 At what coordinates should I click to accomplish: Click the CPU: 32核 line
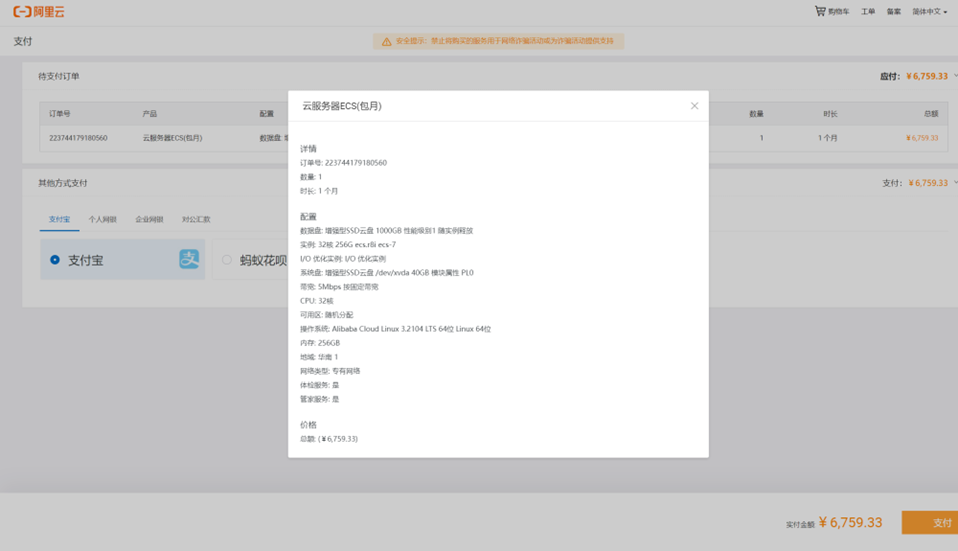click(317, 301)
